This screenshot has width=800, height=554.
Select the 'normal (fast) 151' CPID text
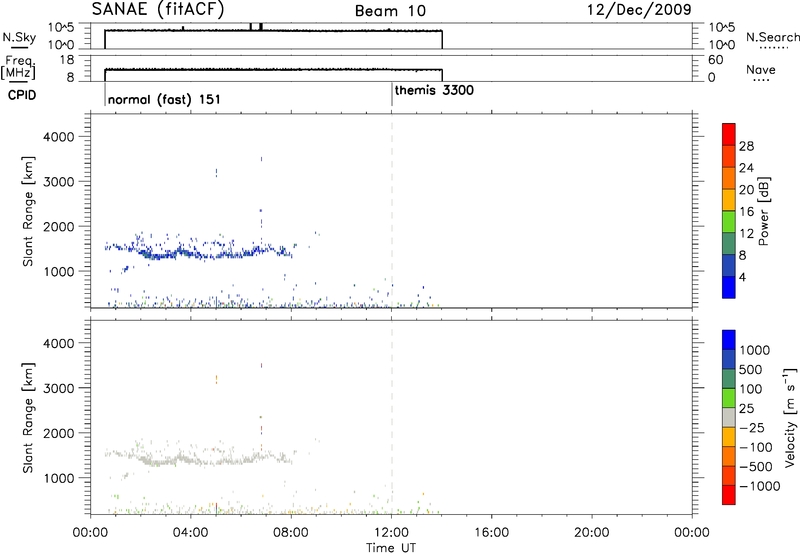tap(164, 99)
